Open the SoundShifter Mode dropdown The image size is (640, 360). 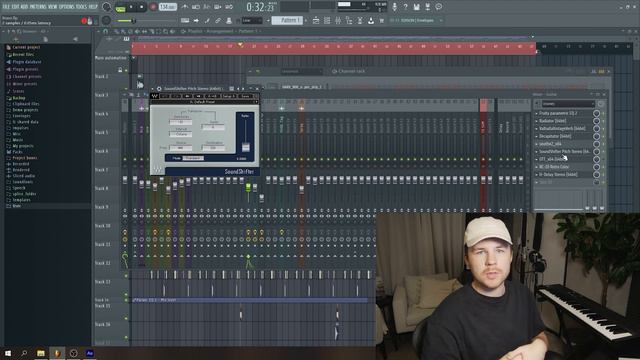pos(193,158)
